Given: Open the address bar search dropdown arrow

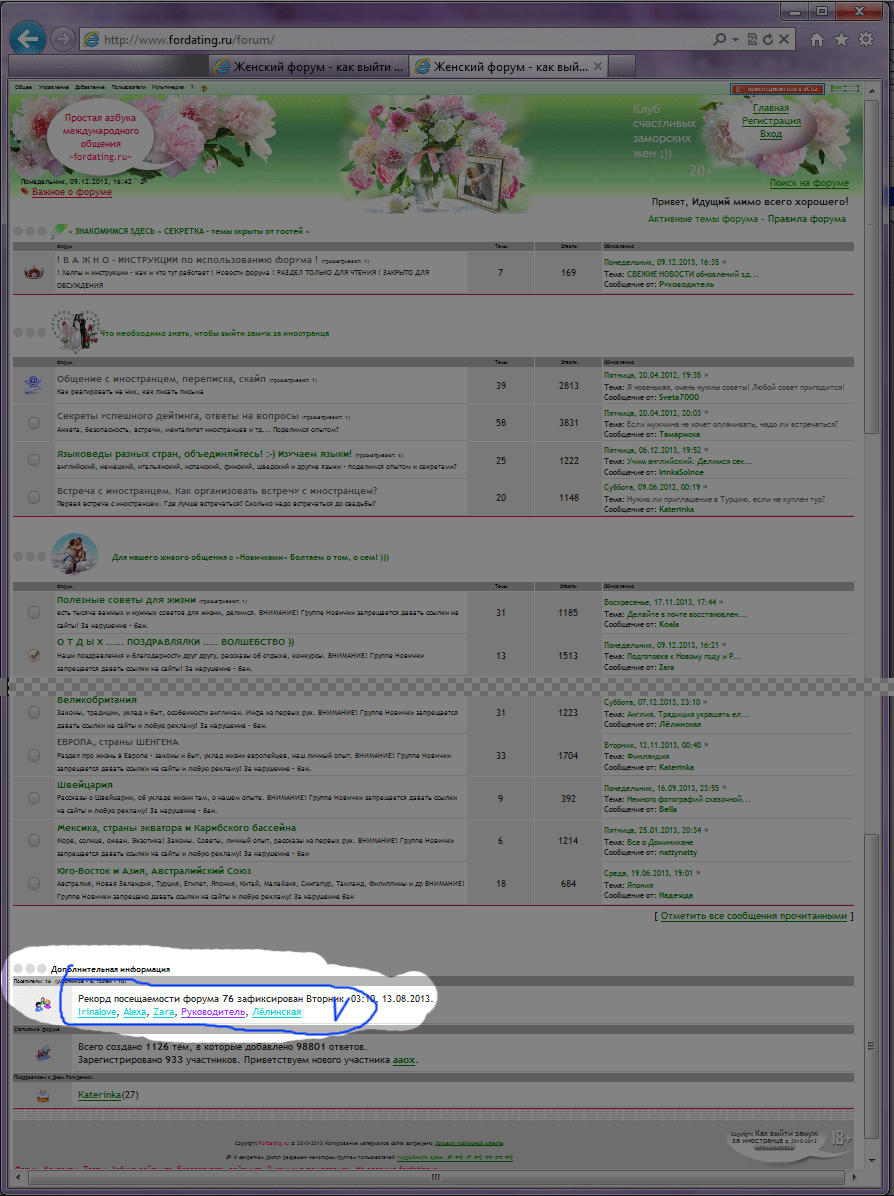Looking at the screenshot, I should pyautogui.click(x=735, y=39).
